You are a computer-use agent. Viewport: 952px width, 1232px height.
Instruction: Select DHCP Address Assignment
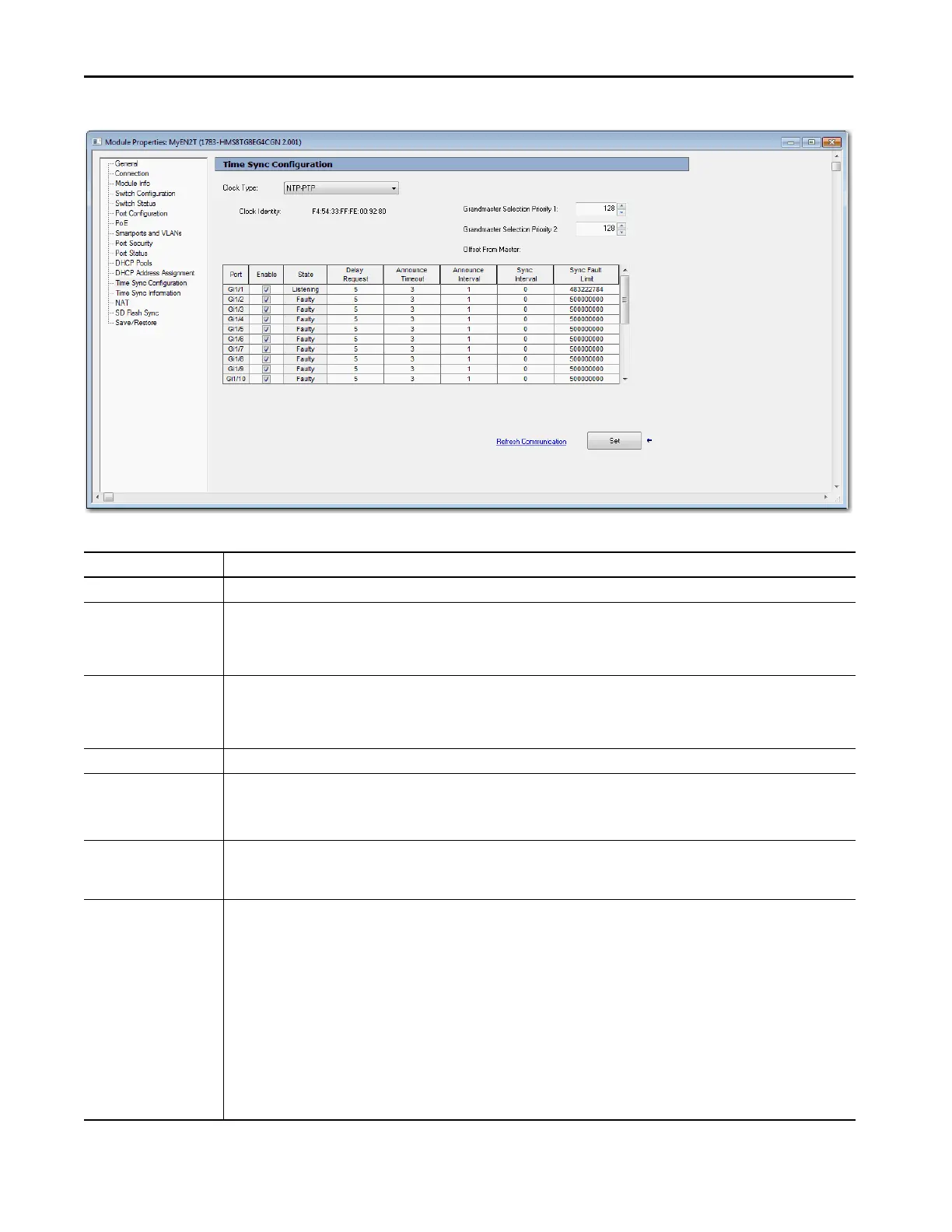tap(155, 273)
